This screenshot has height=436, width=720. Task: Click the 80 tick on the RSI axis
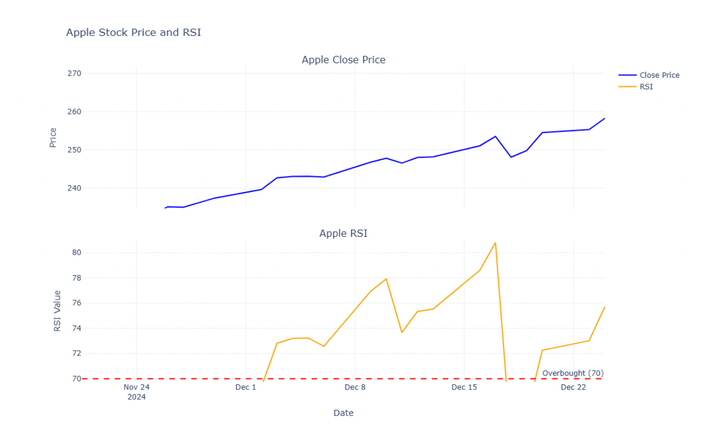tap(76, 253)
